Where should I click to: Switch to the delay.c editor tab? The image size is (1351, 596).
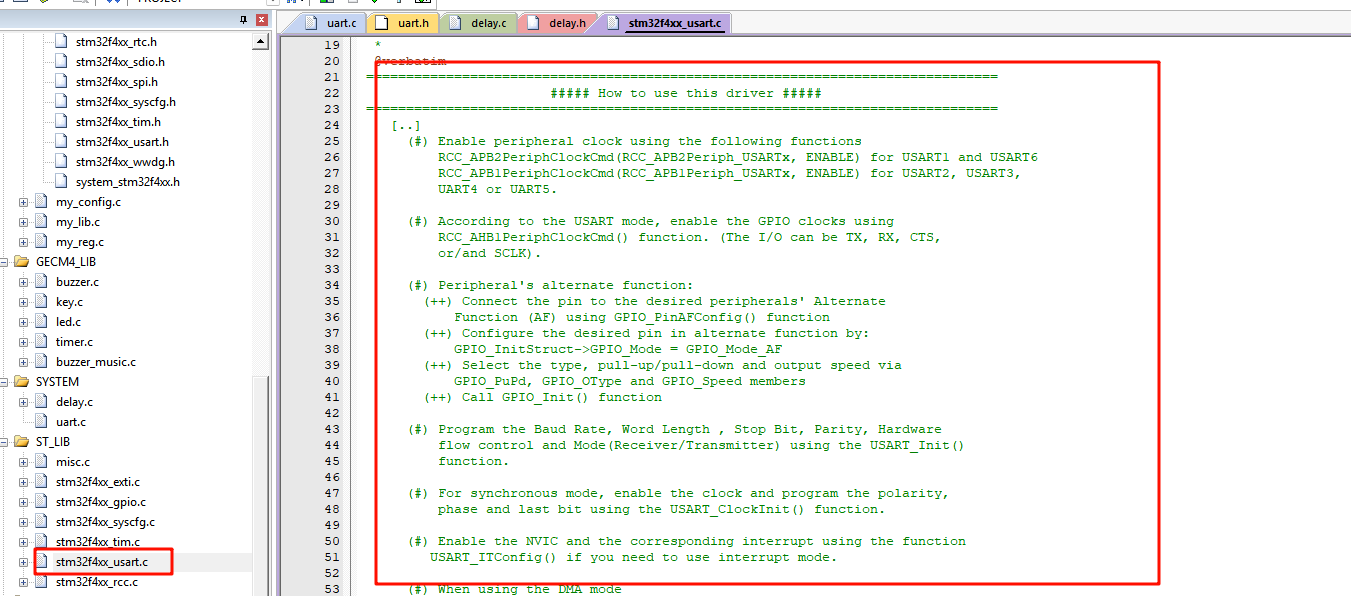[478, 22]
